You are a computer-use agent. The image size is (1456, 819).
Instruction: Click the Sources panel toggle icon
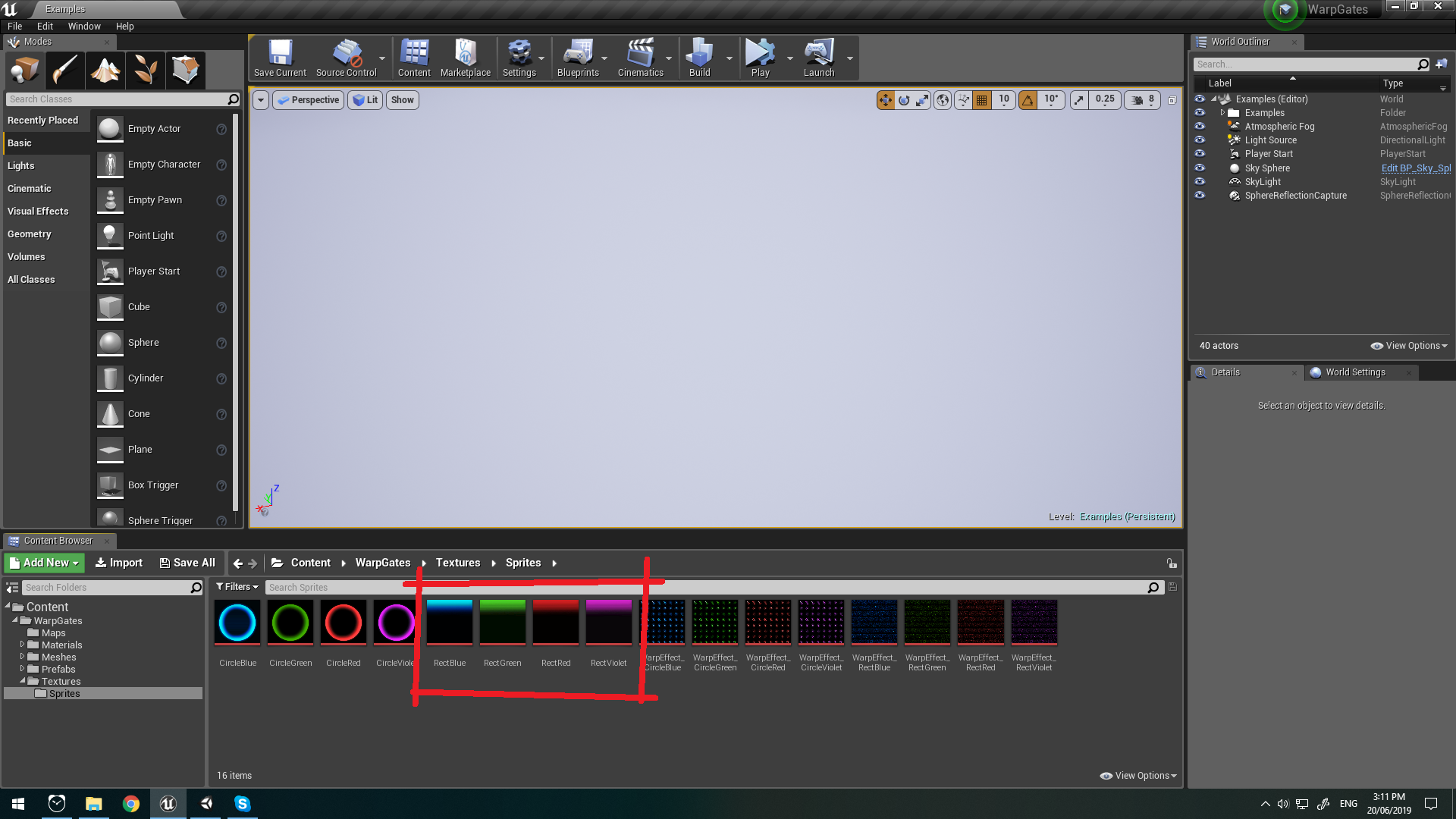click(12, 588)
